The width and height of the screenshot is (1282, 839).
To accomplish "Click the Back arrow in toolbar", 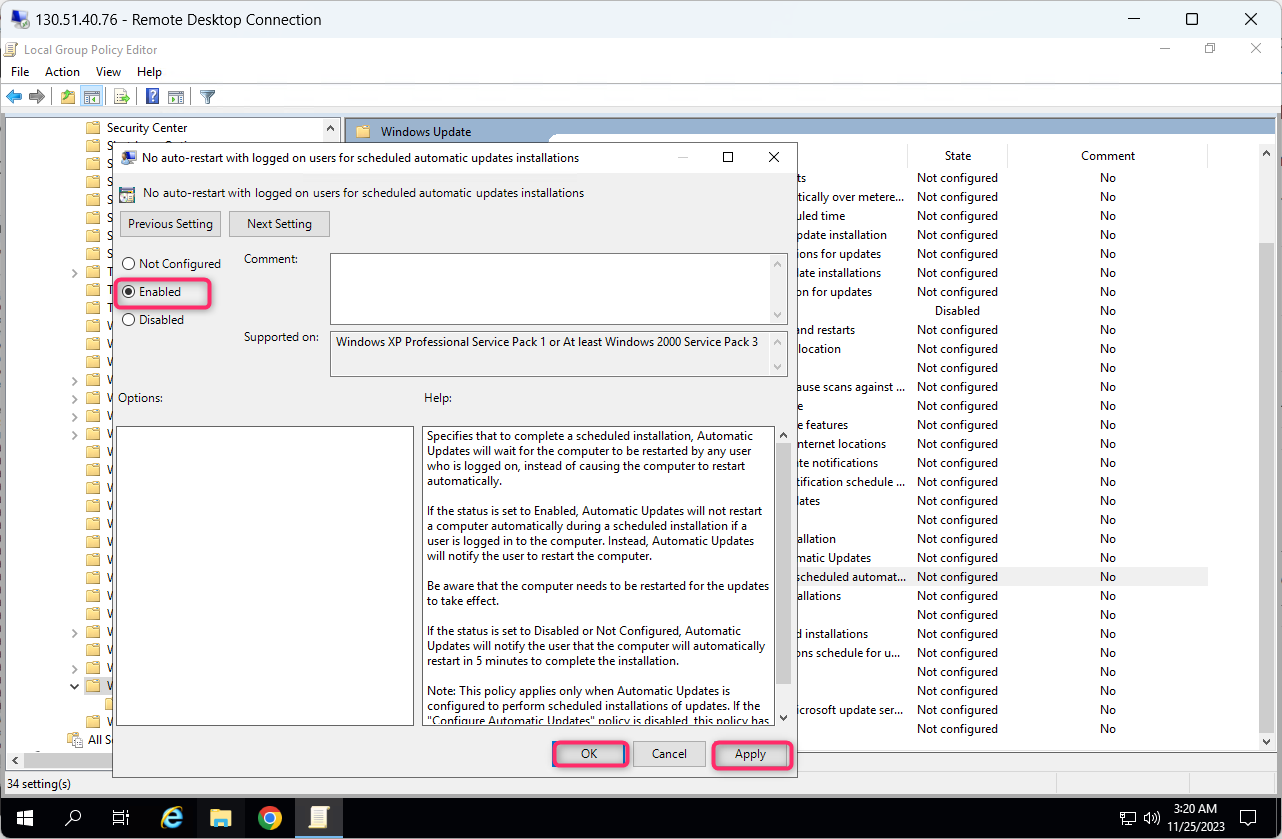I will coord(14,97).
